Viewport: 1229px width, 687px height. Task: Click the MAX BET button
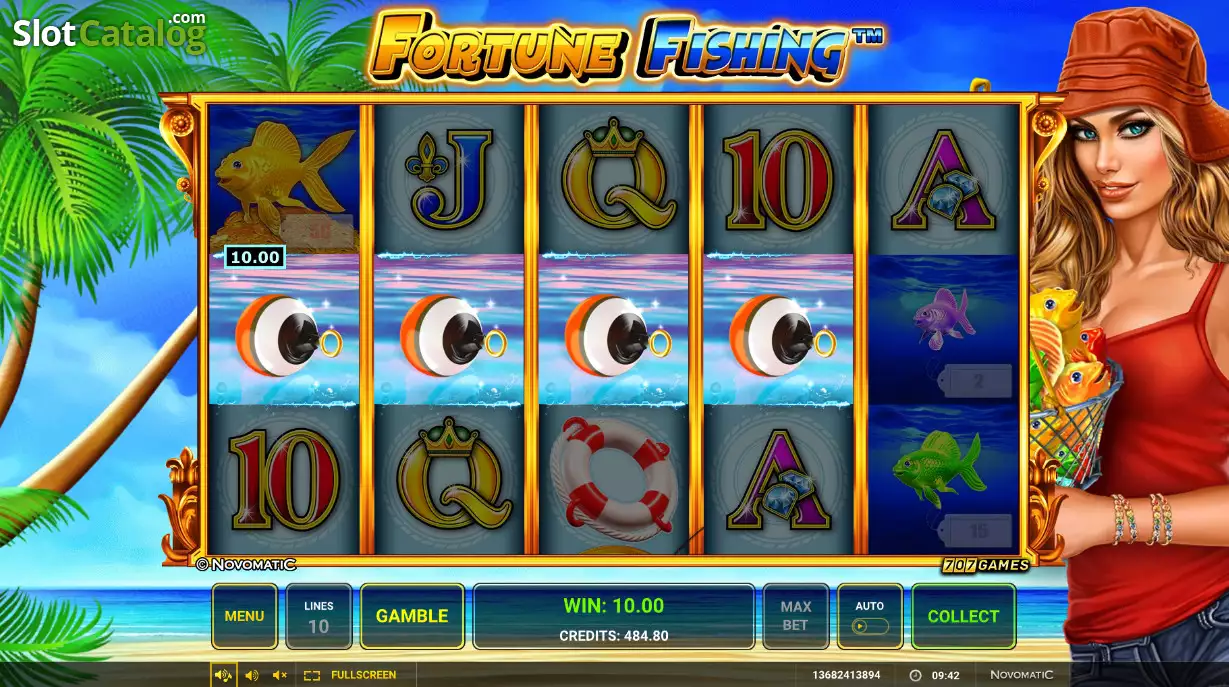click(x=796, y=616)
